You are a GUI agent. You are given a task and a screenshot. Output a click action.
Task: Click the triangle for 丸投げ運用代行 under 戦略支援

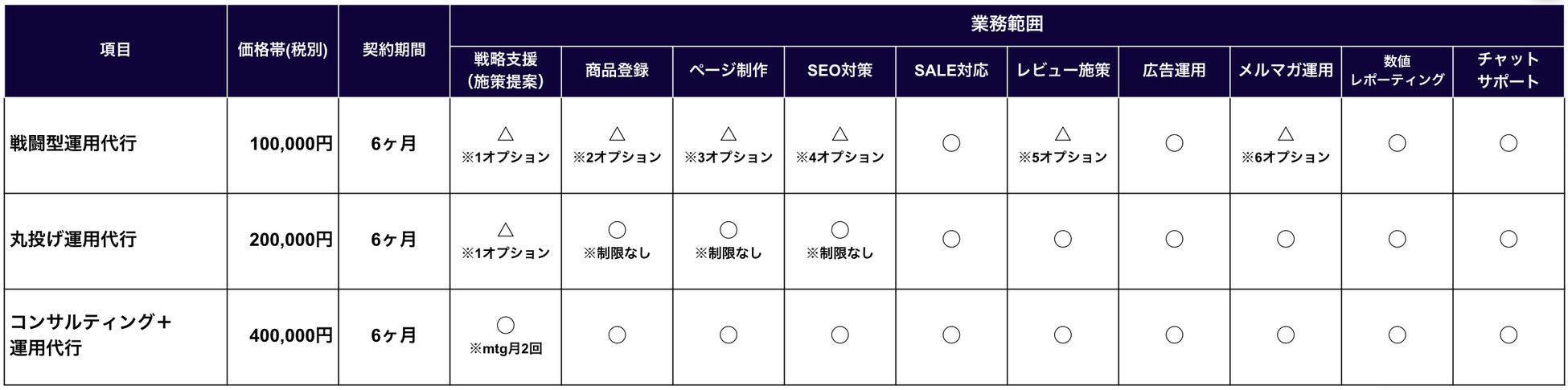(506, 231)
